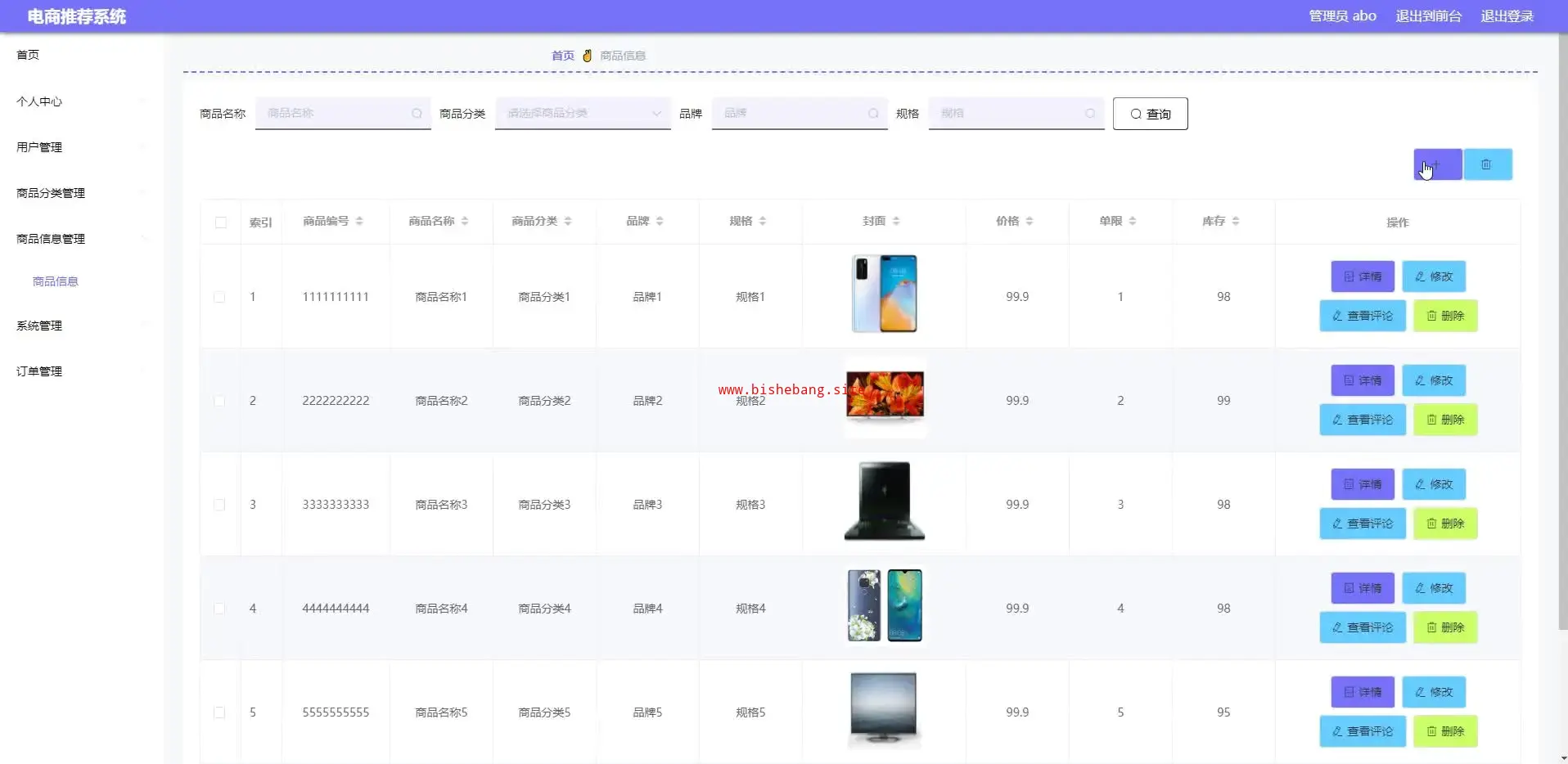Screen dimensions: 1568x764
Task: Sort by 商品编号 column arrows
Action: click(359, 221)
